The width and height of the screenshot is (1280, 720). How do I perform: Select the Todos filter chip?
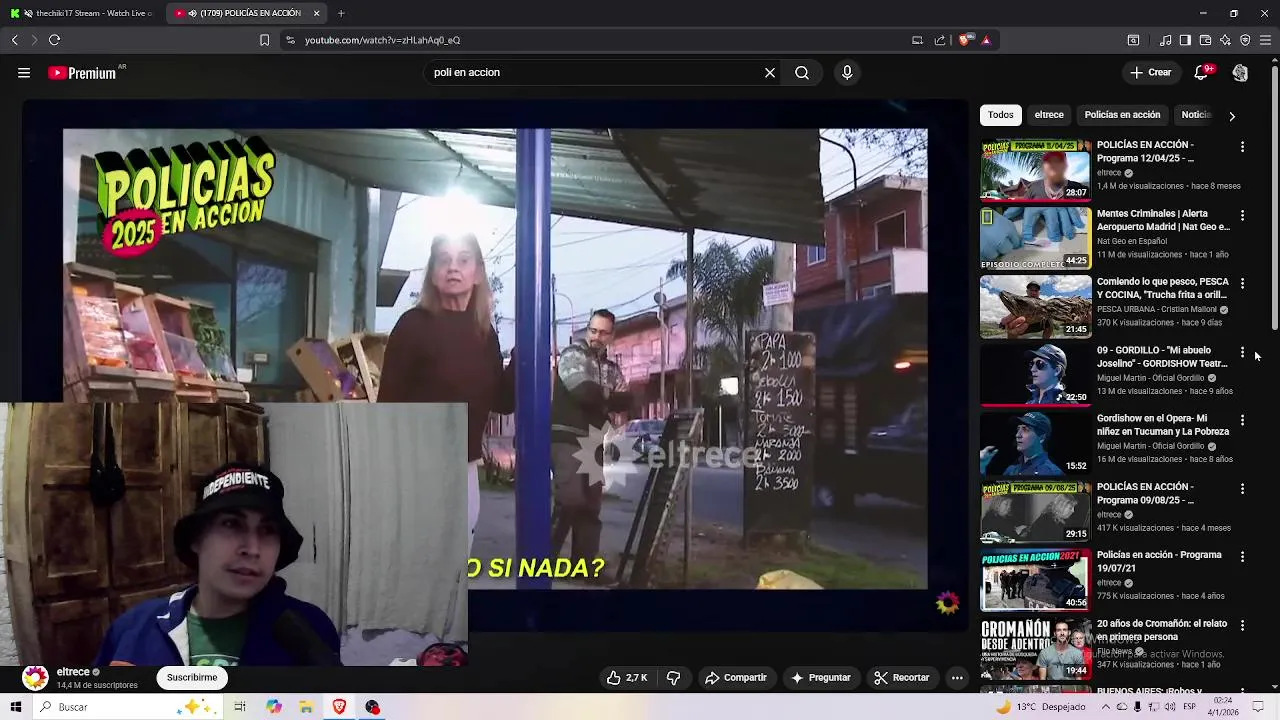click(1001, 115)
